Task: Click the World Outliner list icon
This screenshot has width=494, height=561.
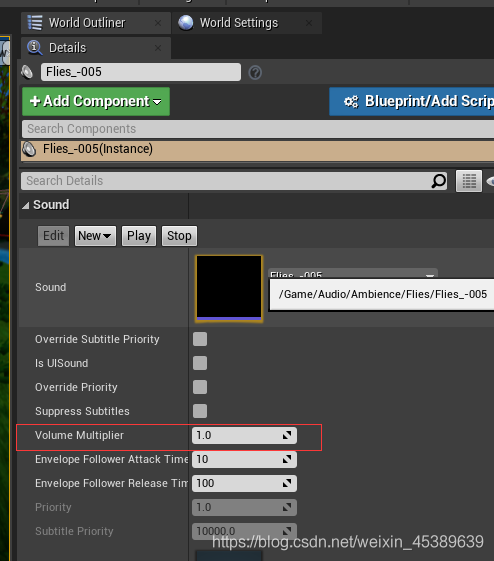Action: pos(35,23)
